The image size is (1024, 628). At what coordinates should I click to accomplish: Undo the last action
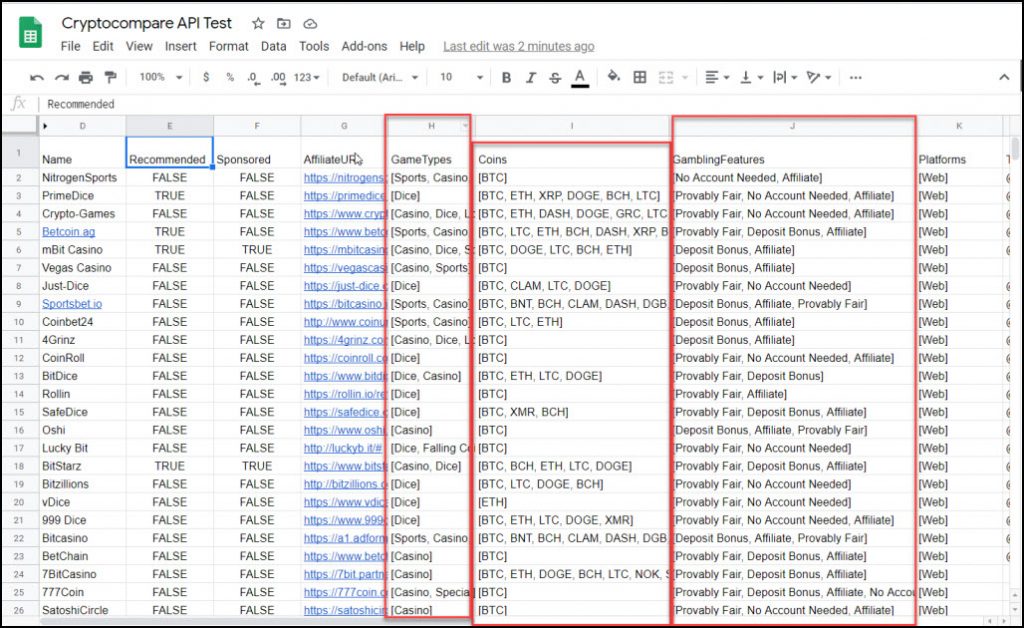[x=37, y=78]
